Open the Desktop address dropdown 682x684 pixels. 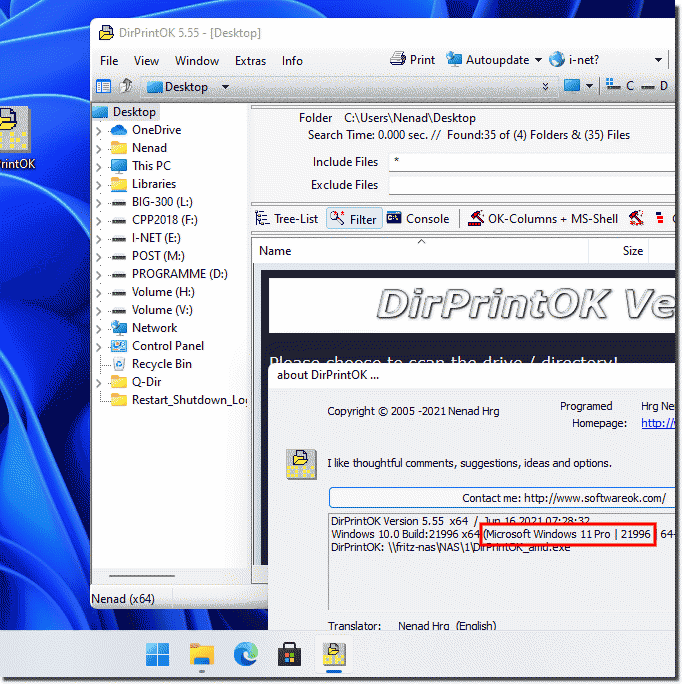pyautogui.click(x=225, y=86)
